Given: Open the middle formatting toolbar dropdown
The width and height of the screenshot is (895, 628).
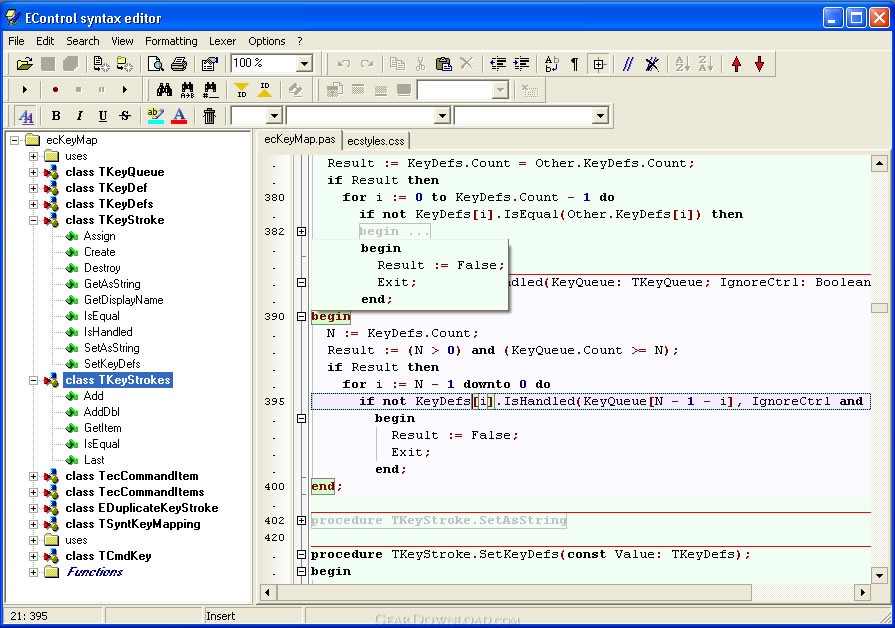Looking at the screenshot, I should 442,116.
